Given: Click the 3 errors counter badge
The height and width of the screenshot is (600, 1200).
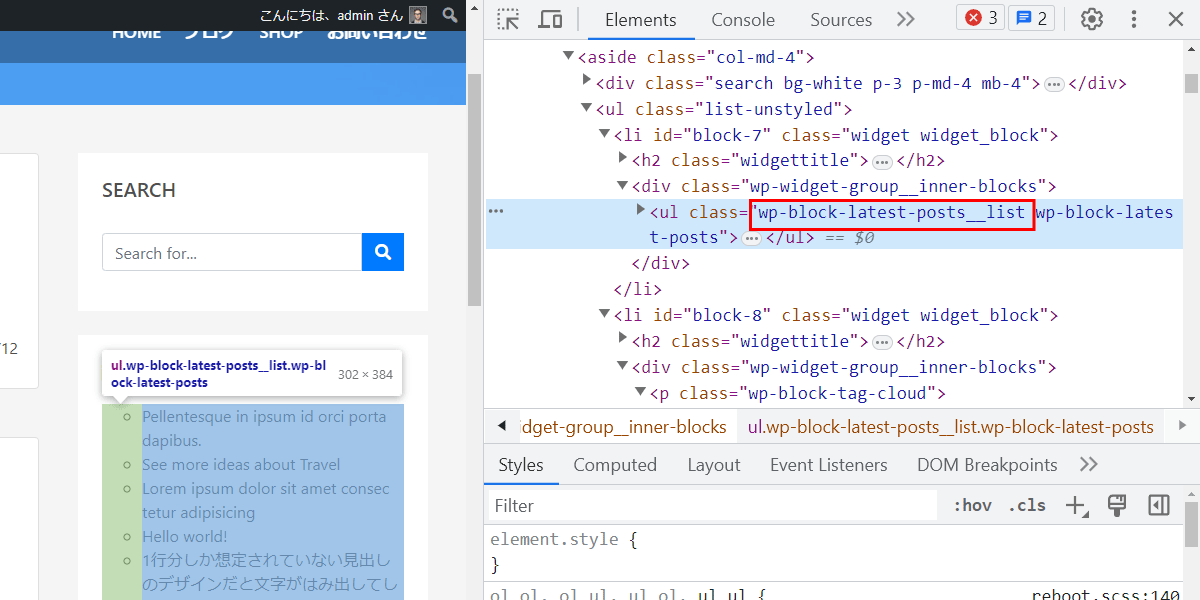Looking at the screenshot, I should pos(981,18).
